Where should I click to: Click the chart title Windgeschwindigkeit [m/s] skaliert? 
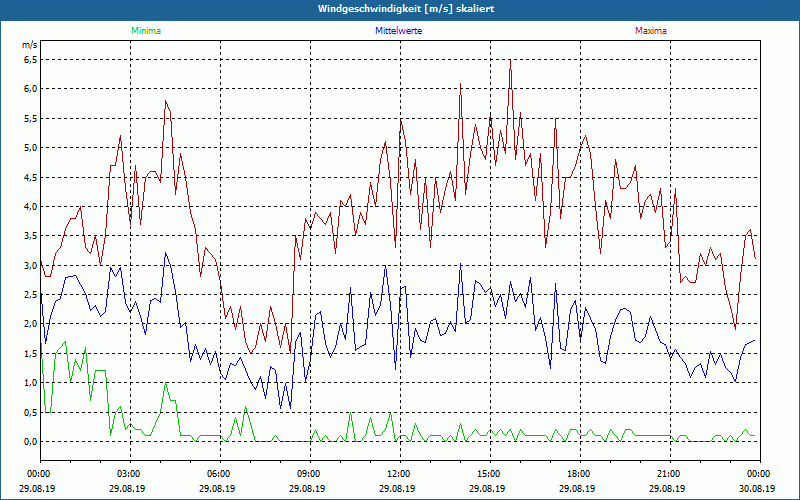[x=406, y=9]
